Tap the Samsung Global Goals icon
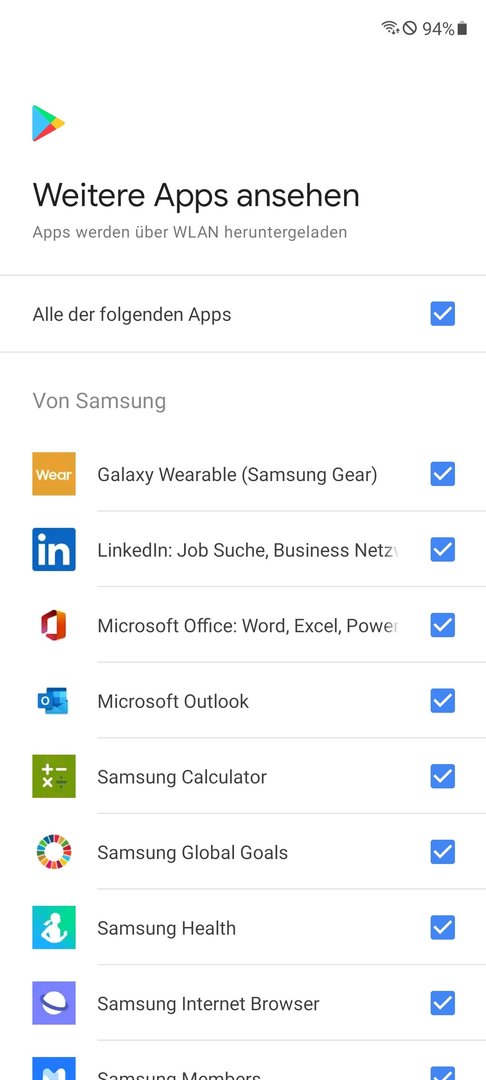 coord(54,852)
